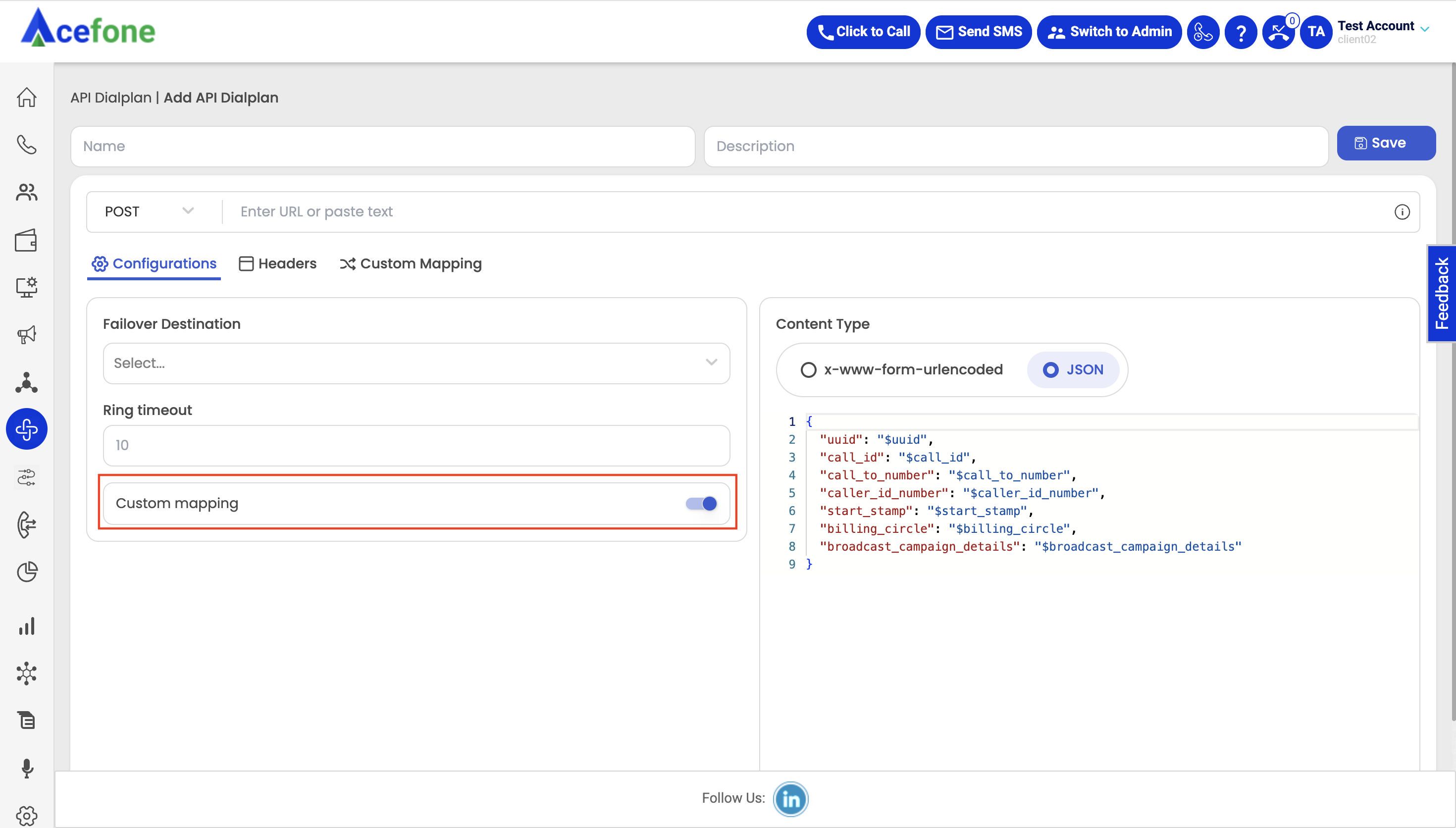
Task: Open the Home icon in sidebar
Action: [26, 97]
